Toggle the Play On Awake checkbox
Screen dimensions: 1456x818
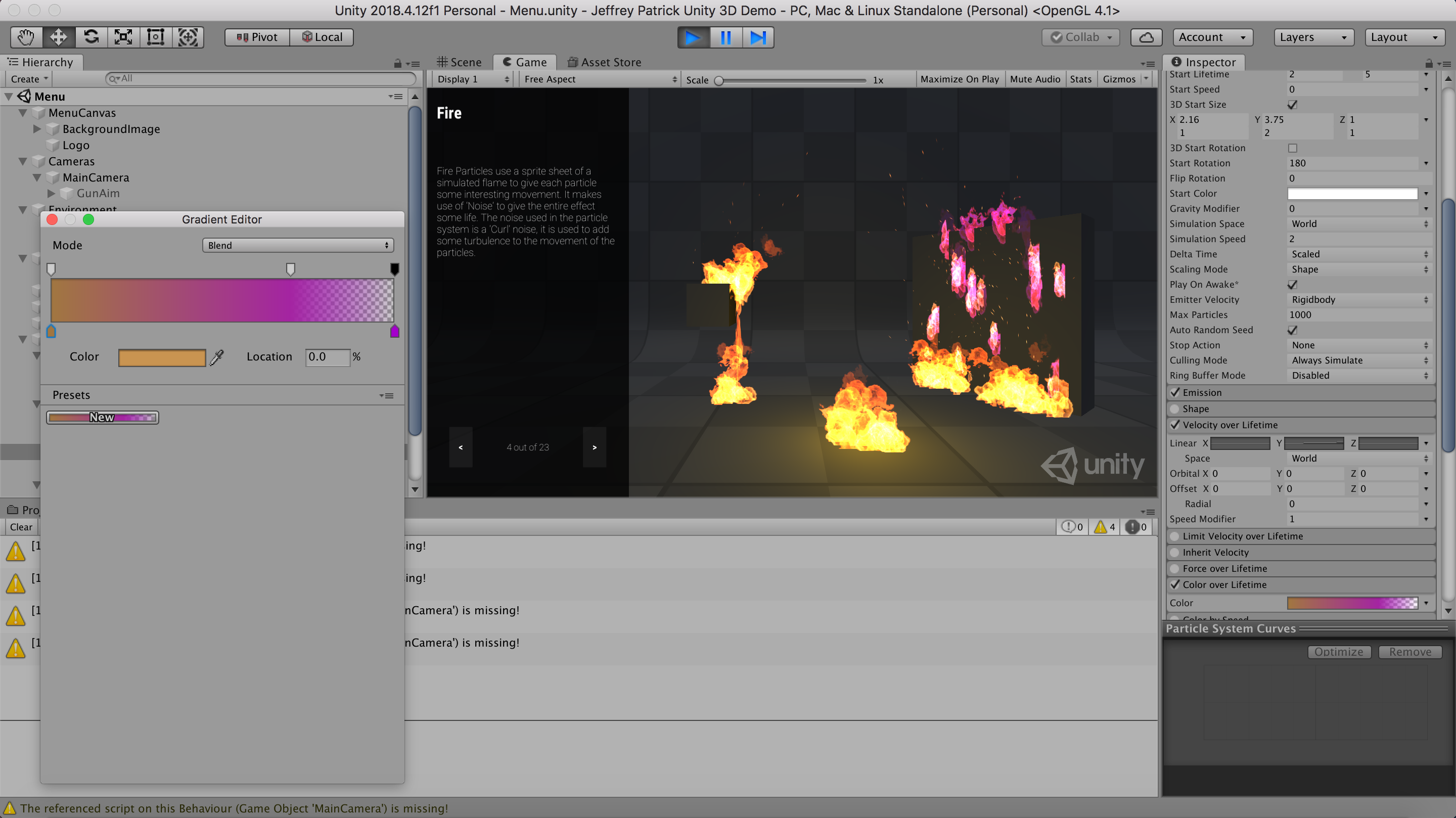1292,284
